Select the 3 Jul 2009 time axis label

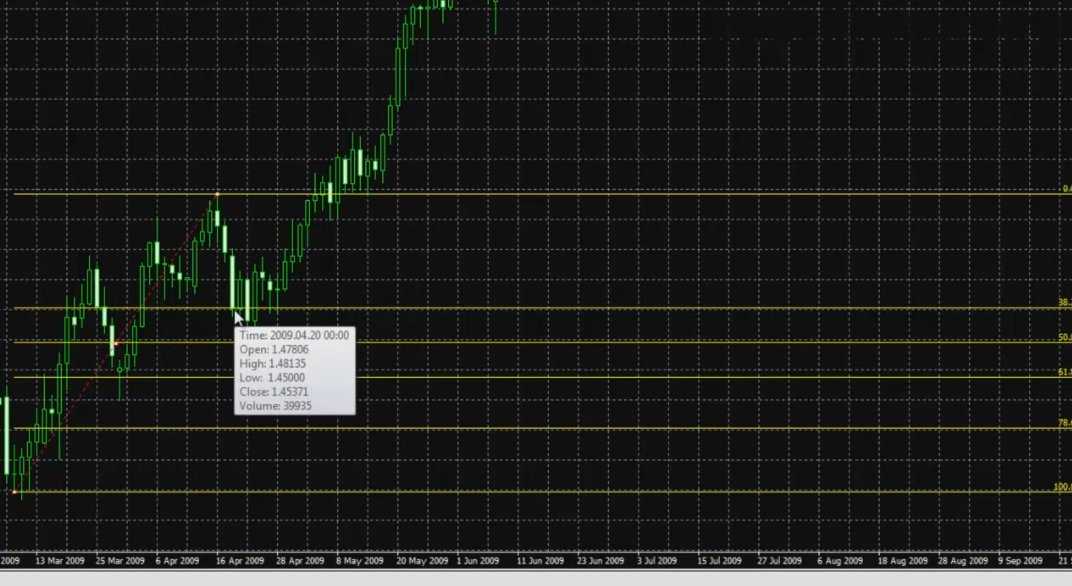point(662,561)
